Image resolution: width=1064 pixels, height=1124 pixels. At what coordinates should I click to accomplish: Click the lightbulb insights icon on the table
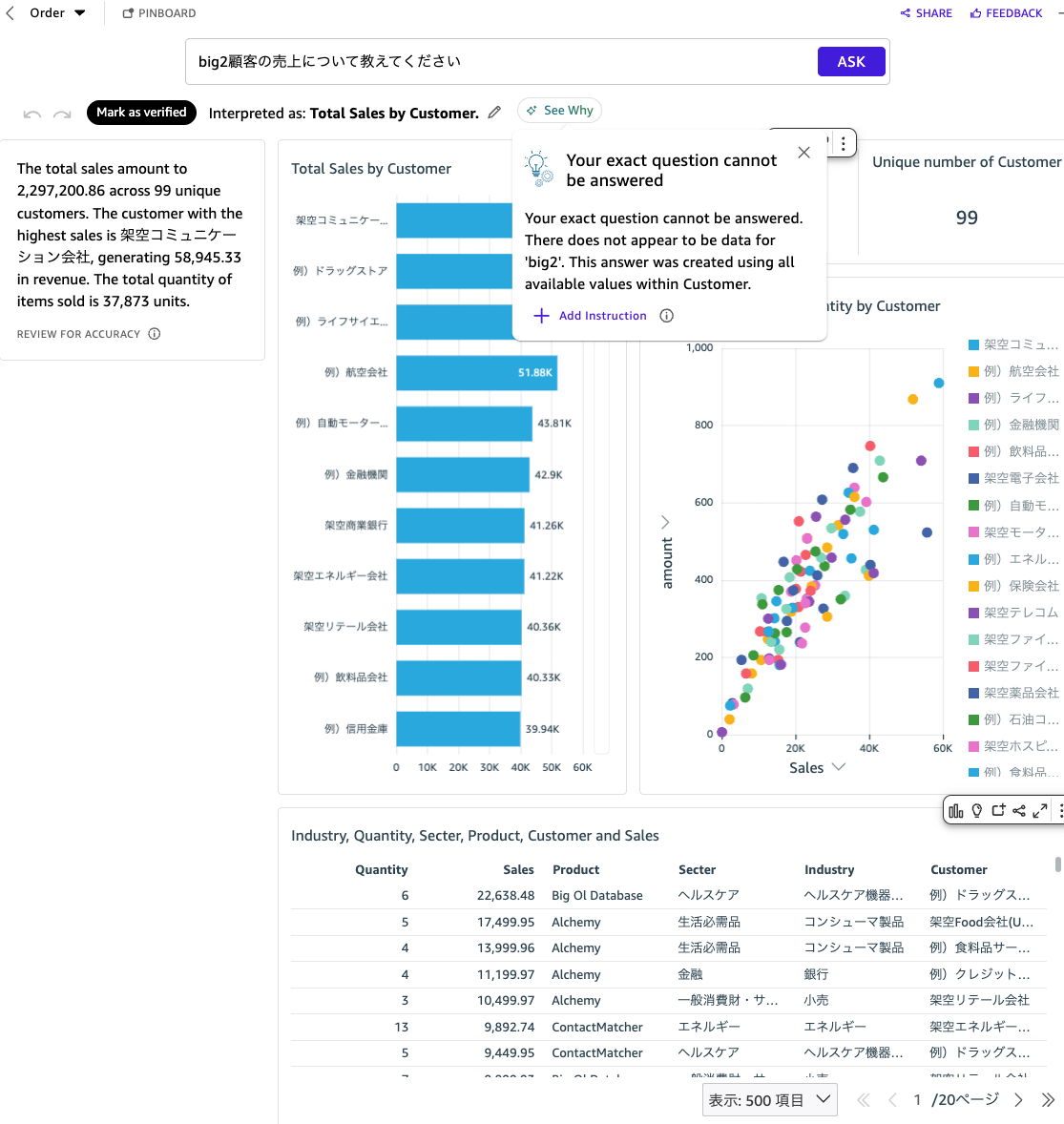(977, 809)
